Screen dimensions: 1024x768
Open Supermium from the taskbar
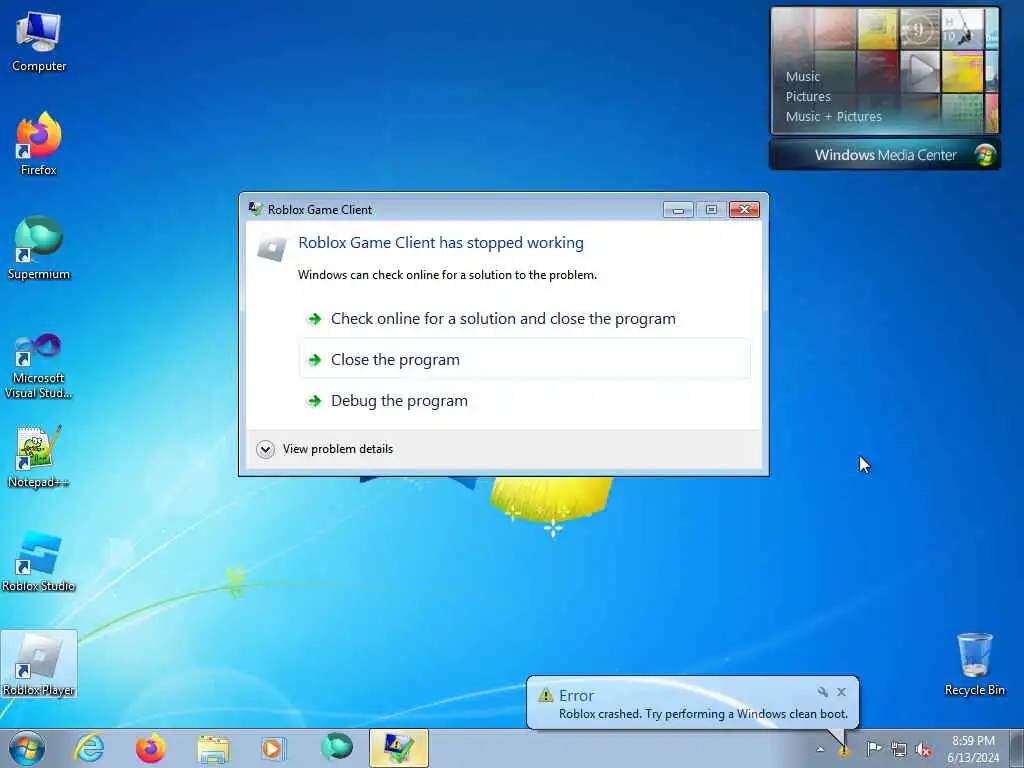(x=337, y=748)
